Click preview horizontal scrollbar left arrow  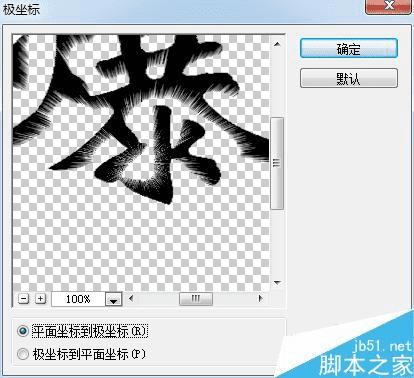131,298
